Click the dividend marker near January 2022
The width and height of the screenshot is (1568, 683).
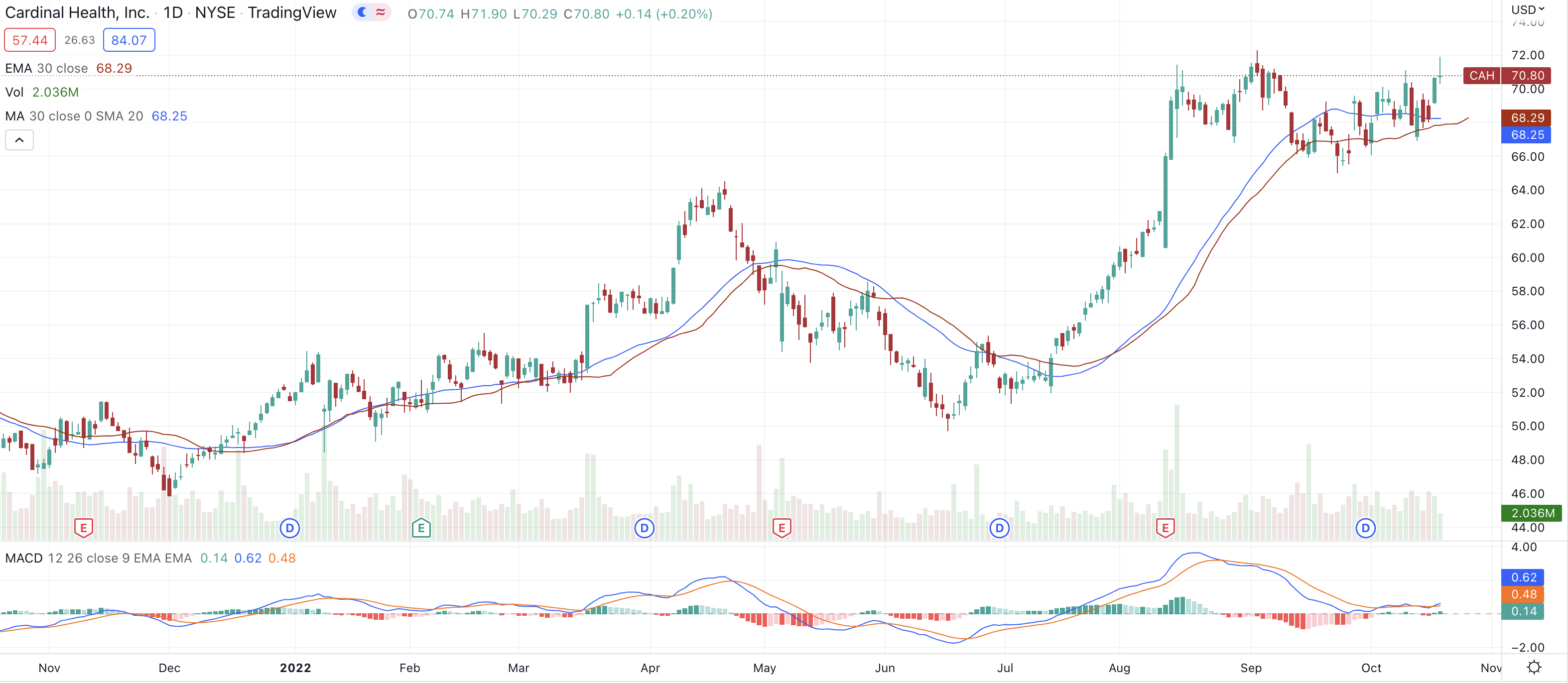tap(290, 528)
